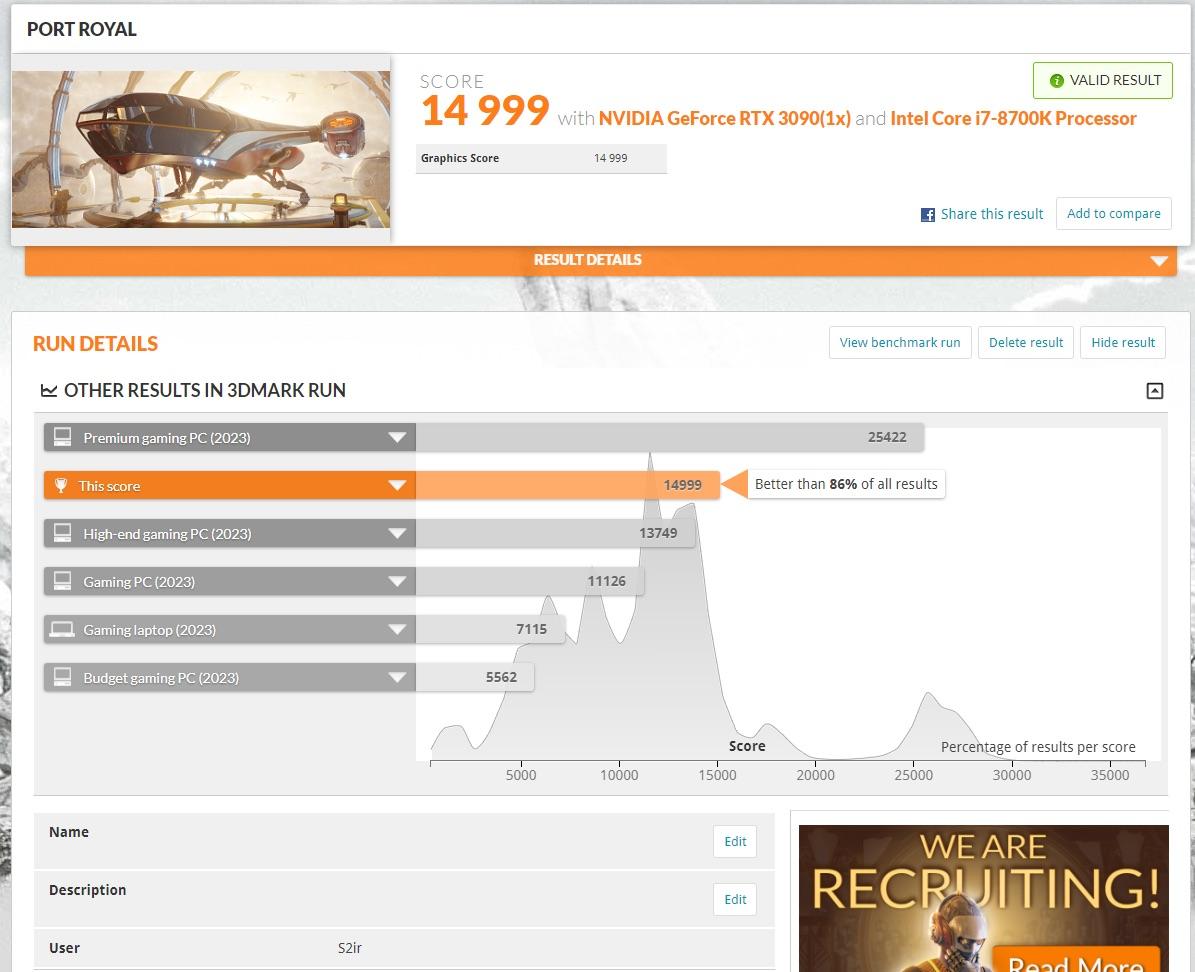The width and height of the screenshot is (1195, 972).
Task: Click Edit button in the Name row
Action: tap(735, 842)
